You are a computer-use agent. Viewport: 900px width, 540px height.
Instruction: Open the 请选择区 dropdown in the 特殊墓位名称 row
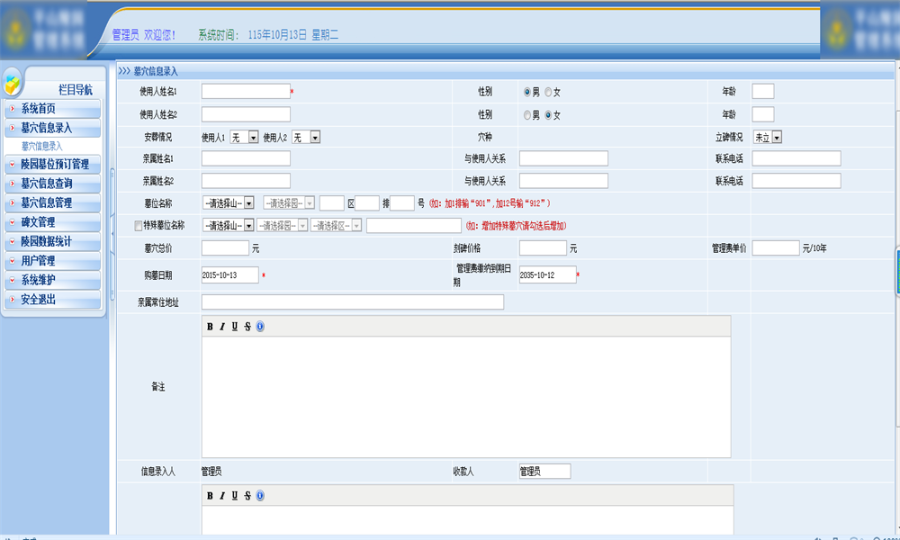tap(336, 226)
